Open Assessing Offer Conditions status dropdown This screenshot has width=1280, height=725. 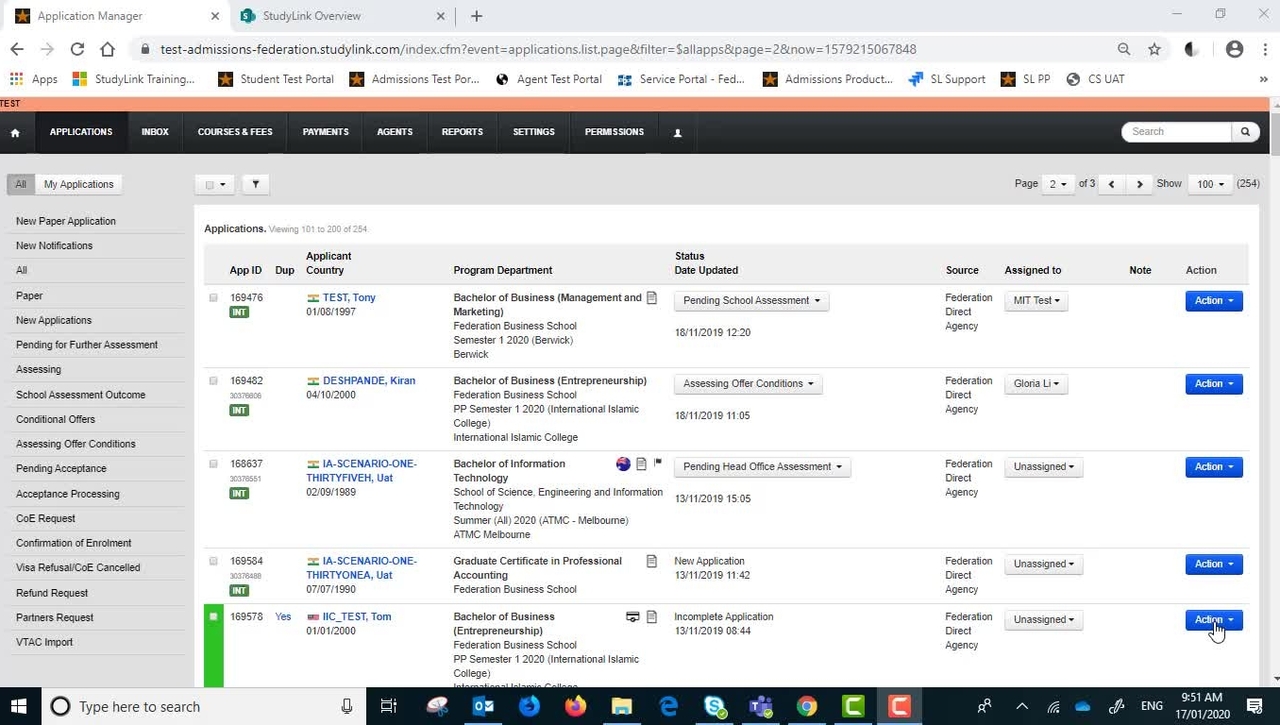(748, 383)
